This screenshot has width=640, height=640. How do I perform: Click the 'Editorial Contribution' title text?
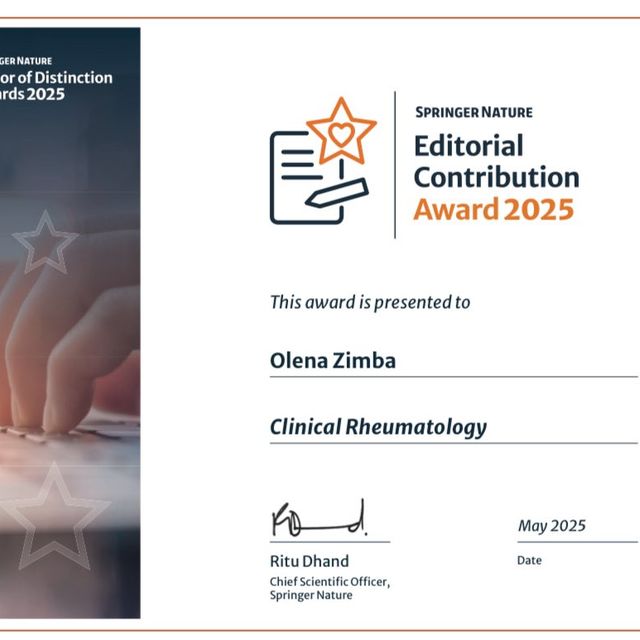coord(495,162)
